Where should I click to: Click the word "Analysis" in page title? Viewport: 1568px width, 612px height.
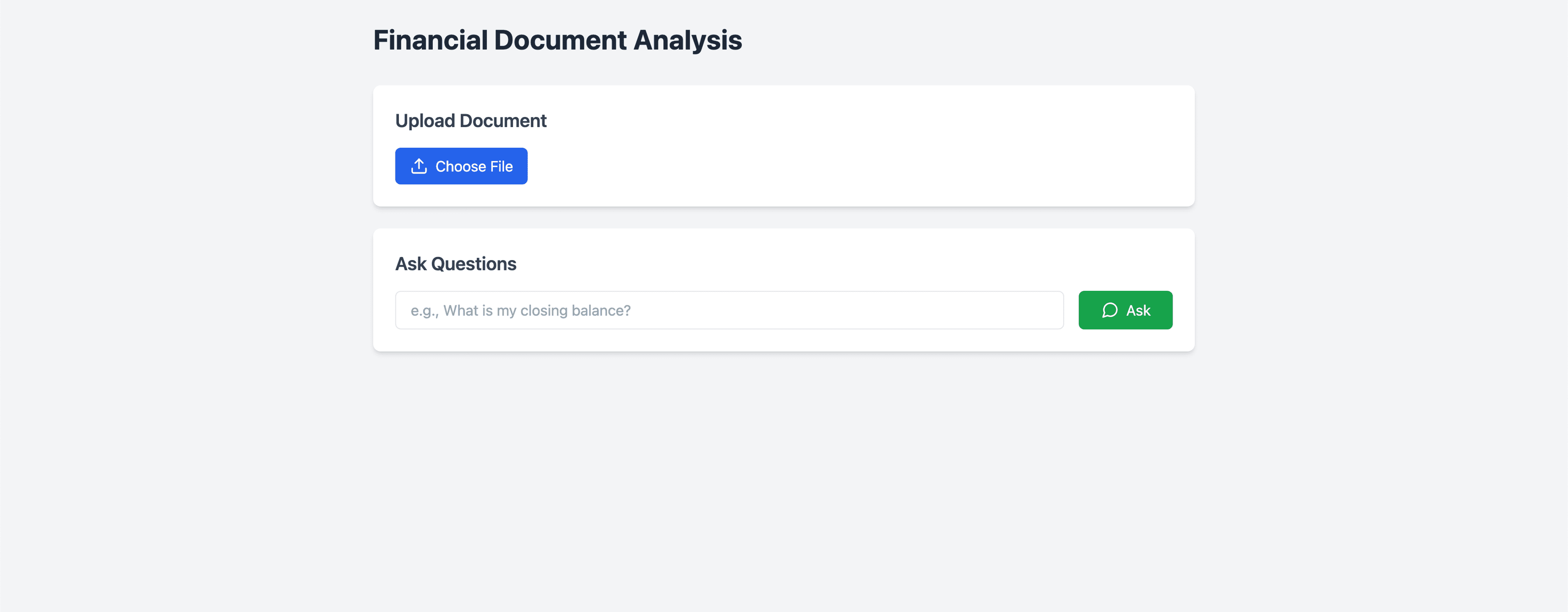[x=687, y=40]
